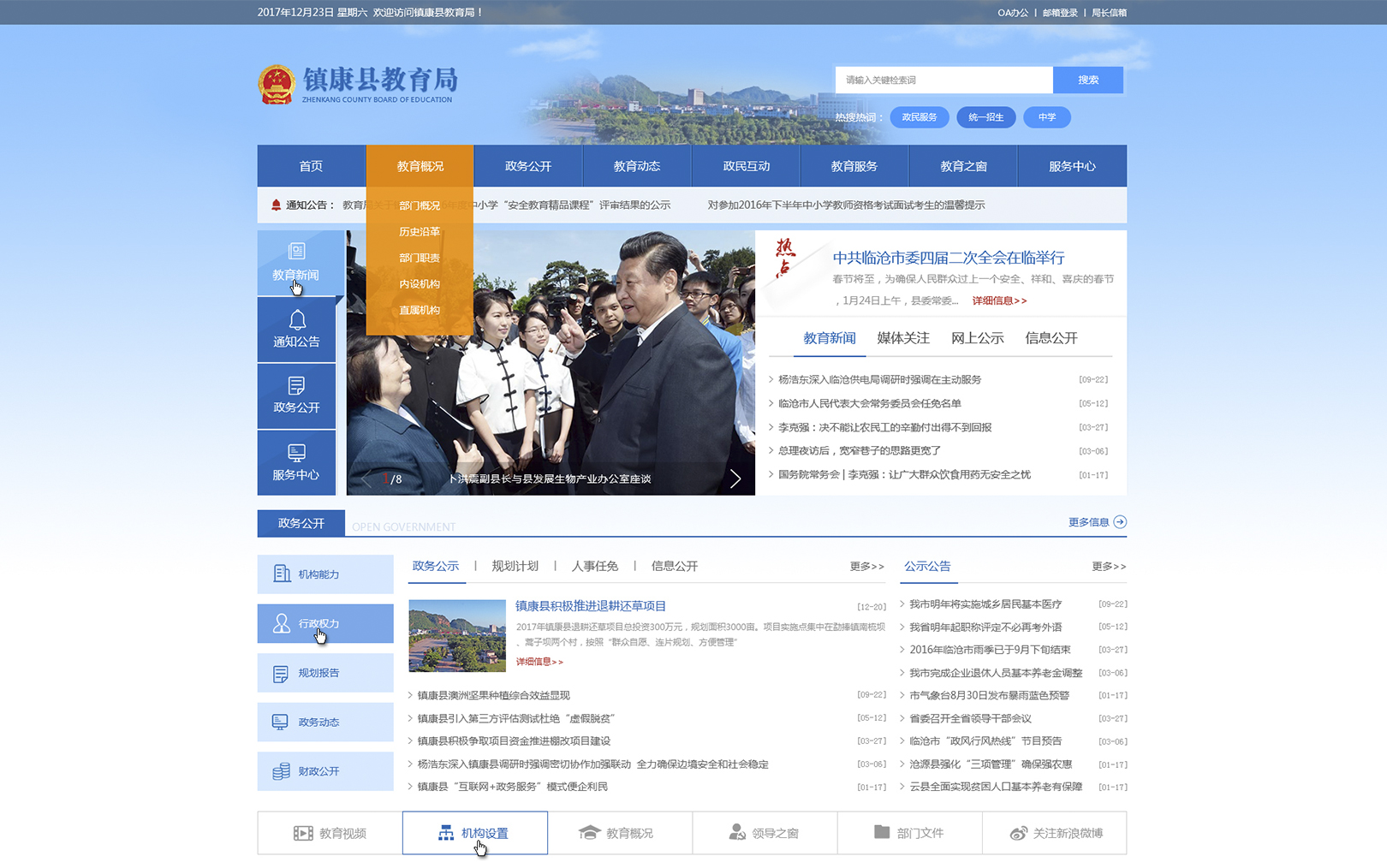Switch to the 媒体关注 tab
The width and height of the screenshot is (1387, 868).
[x=902, y=338]
